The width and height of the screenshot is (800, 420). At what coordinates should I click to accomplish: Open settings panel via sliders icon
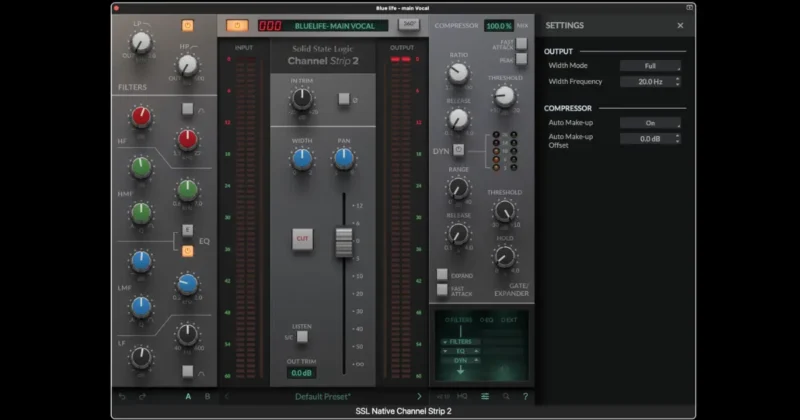485,396
